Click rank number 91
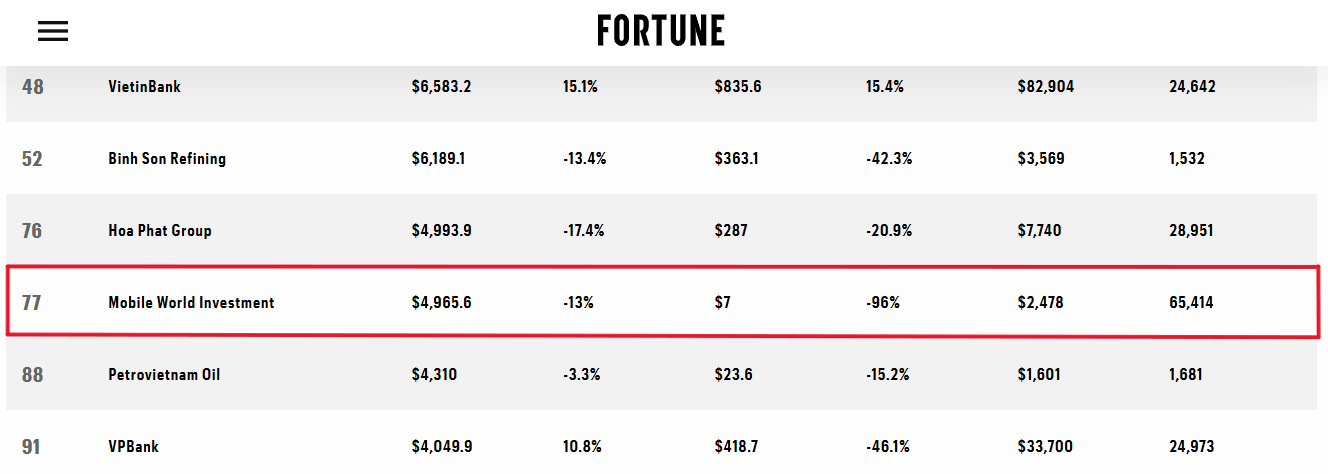Screen dimensions: 1328x474 32,447
